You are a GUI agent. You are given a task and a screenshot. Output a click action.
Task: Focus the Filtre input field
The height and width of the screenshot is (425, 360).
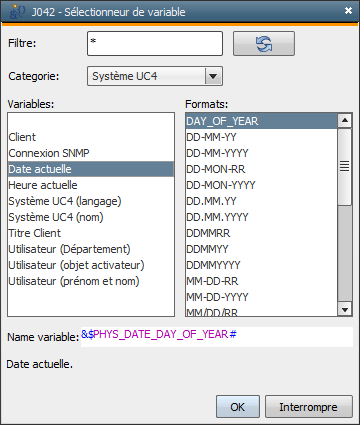(x=155, y=43)
